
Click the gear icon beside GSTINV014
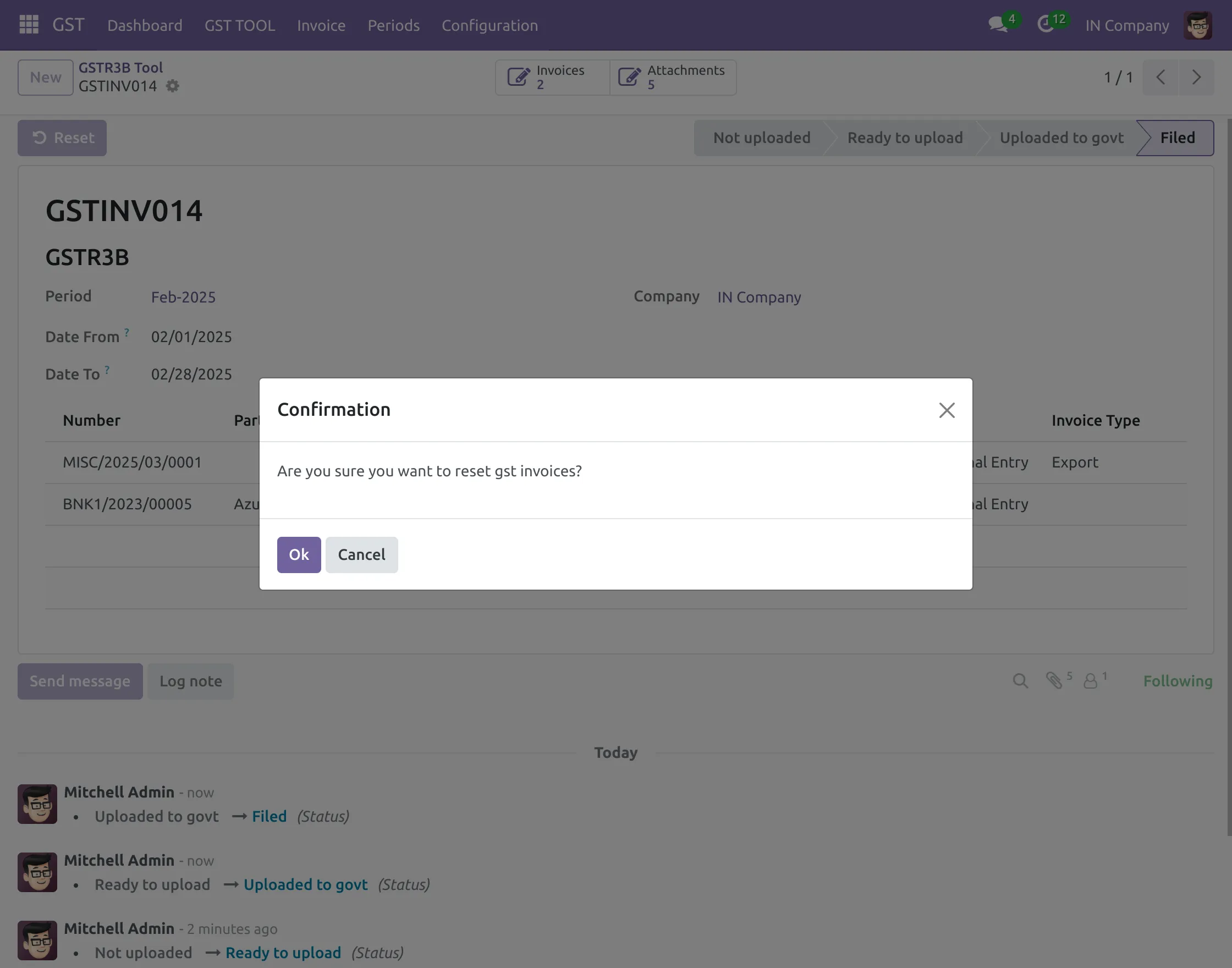[172, 86]
